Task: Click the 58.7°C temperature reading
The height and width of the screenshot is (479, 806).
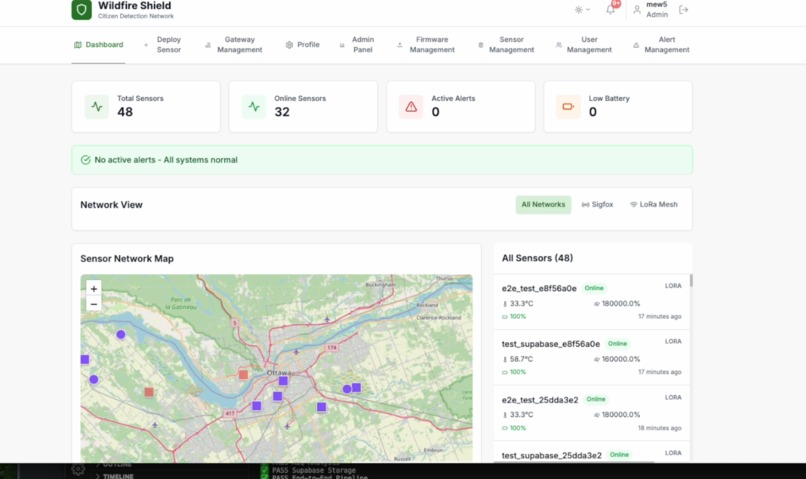Action: coord(521,359)
